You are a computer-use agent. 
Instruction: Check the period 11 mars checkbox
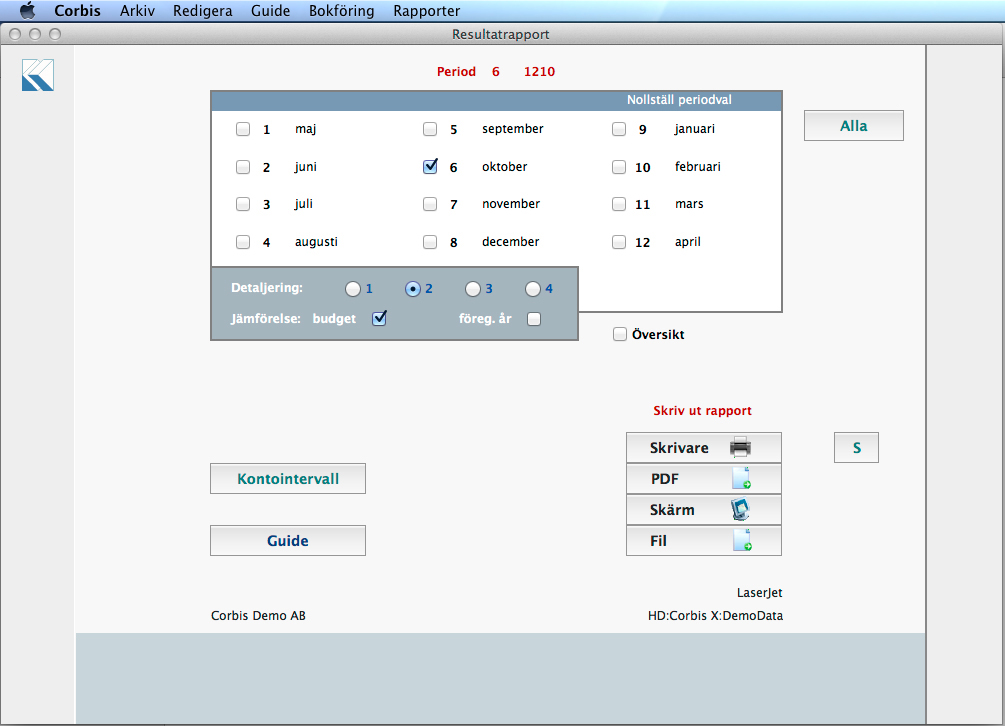(619, 204)
